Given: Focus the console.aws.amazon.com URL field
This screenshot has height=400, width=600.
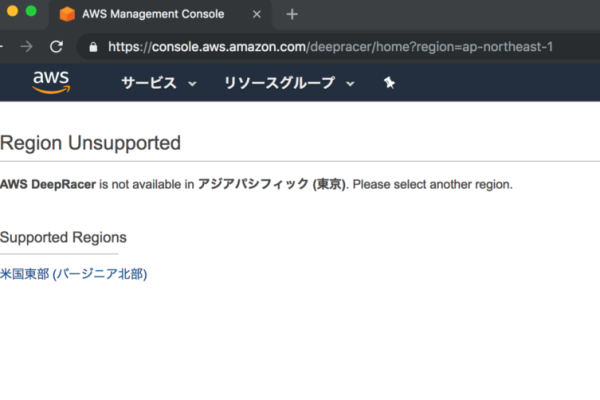Looking at the screenshot, I should (330, 47).
